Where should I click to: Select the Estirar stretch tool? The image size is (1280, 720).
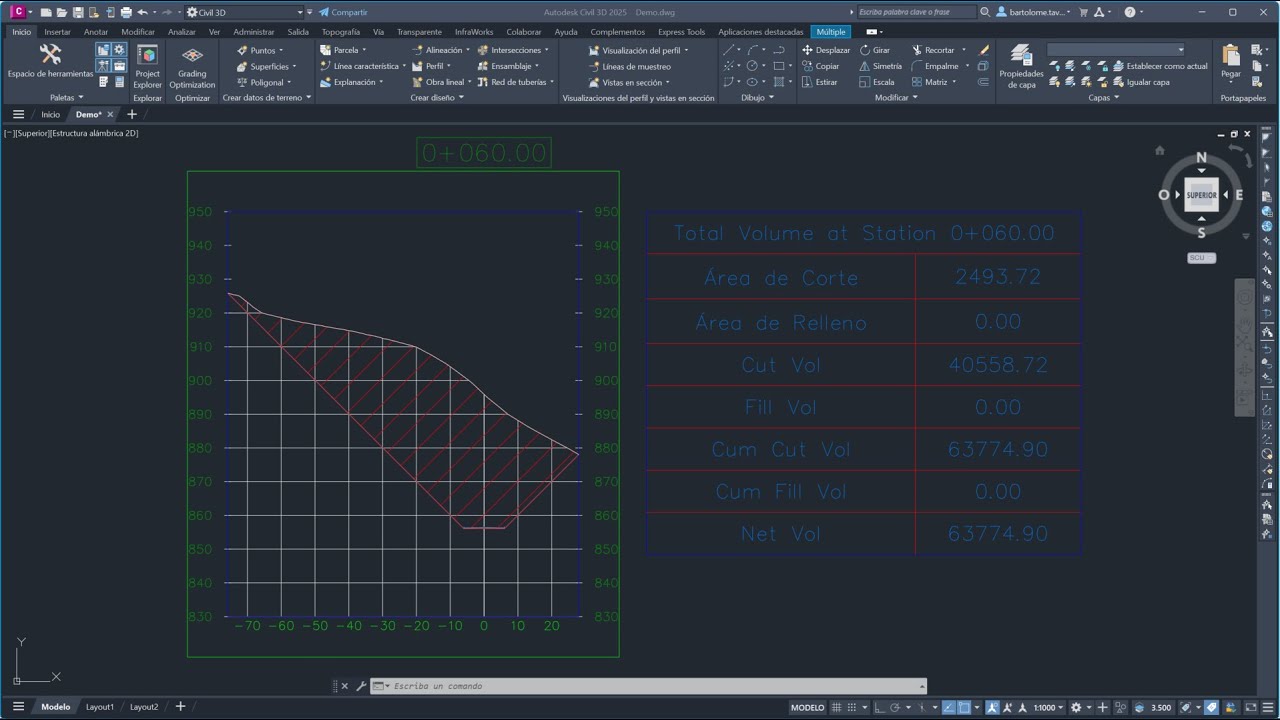coord(820,82)
